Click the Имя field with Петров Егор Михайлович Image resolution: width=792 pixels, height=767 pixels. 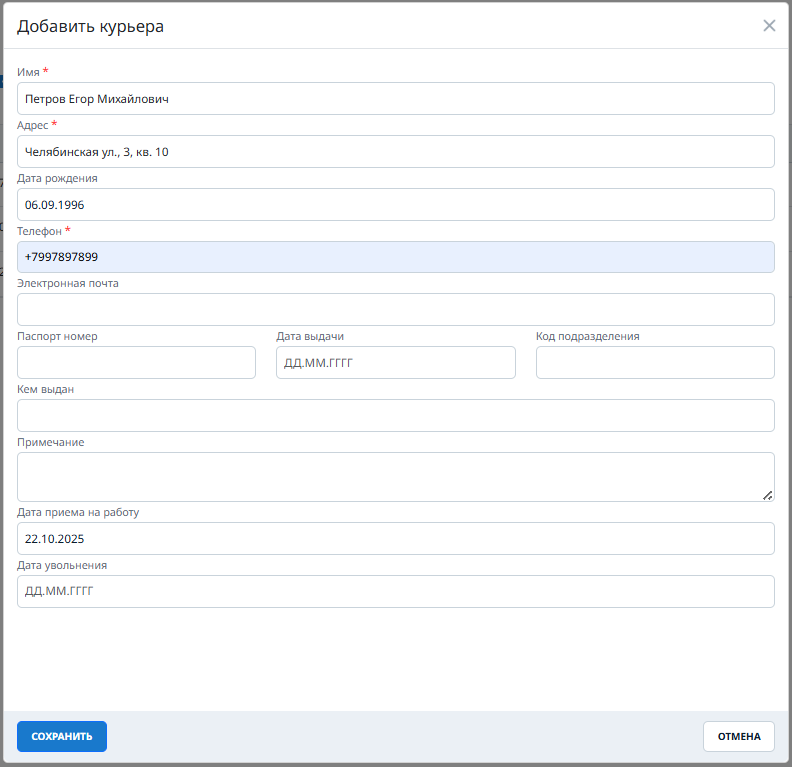point(396,99)
